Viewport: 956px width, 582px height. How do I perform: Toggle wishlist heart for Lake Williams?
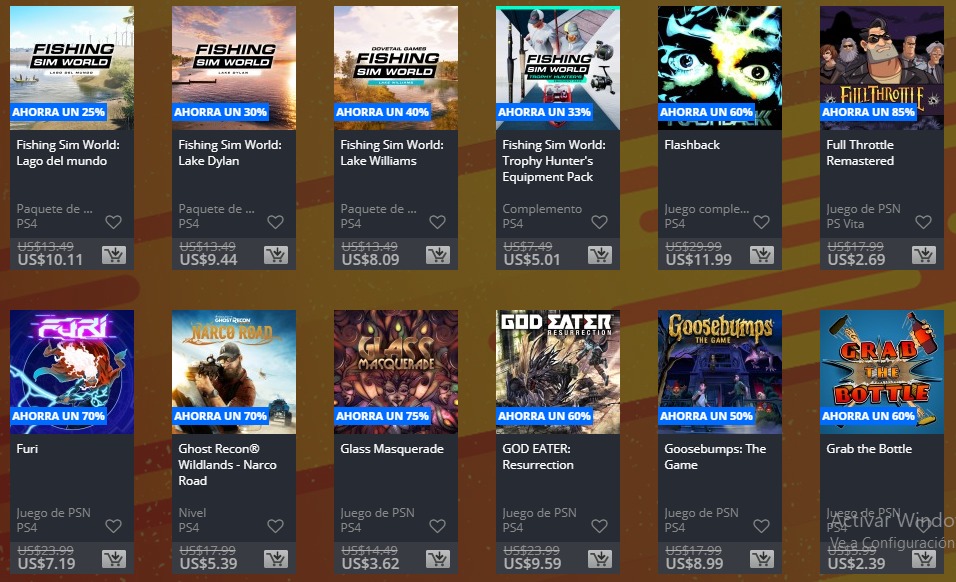click(438, 222)
